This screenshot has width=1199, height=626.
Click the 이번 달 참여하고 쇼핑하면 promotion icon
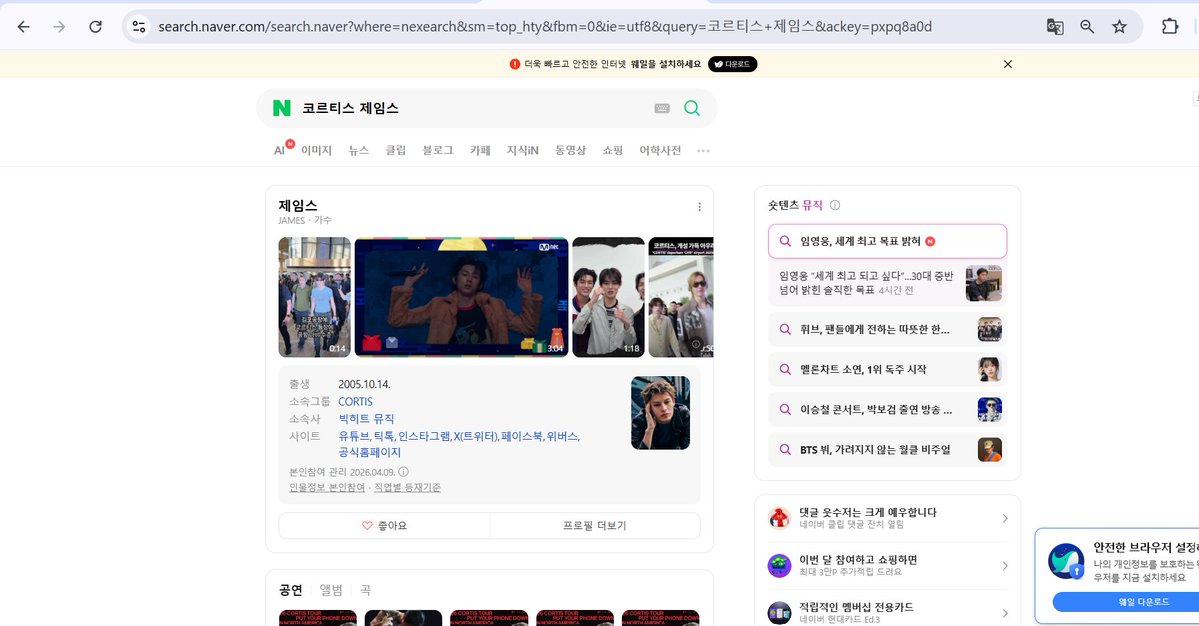coord(779,566)
